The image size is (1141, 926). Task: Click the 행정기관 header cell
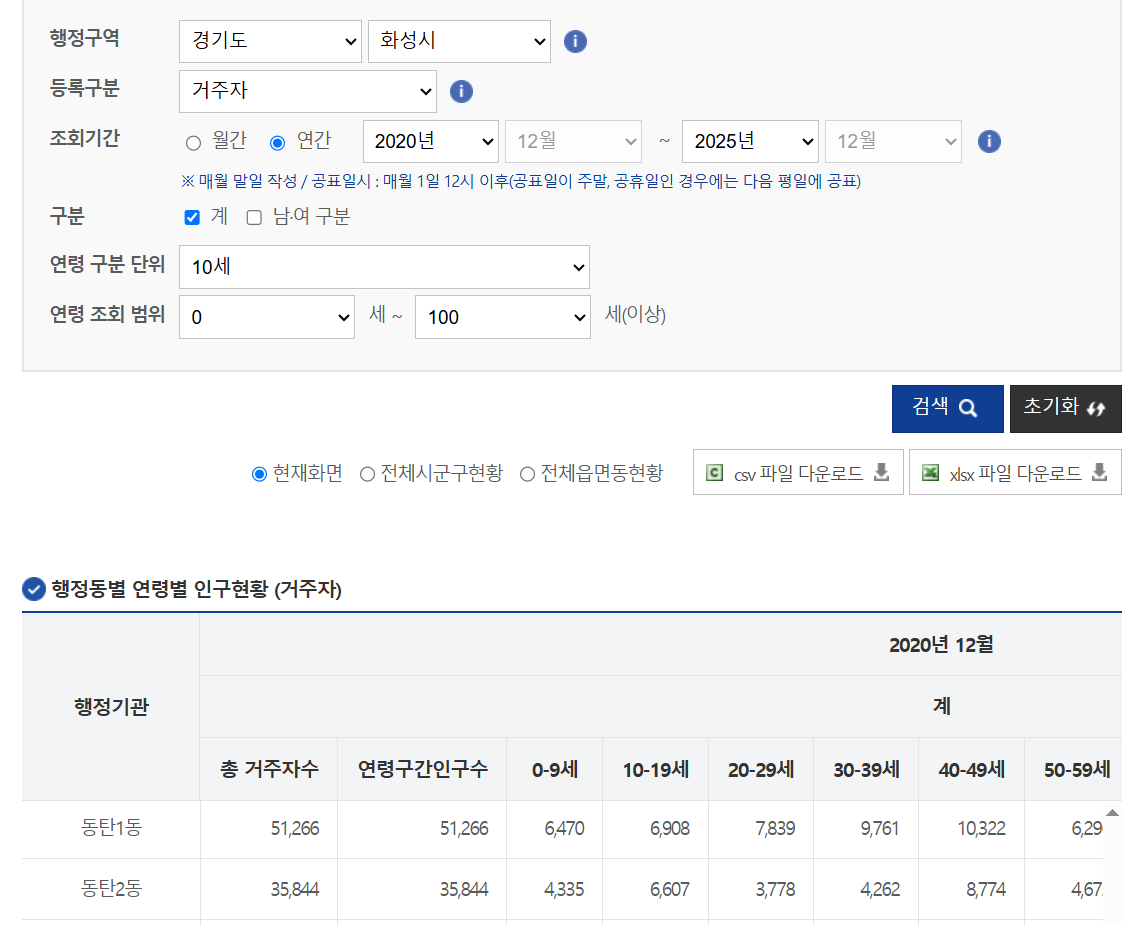click(111, 706)
